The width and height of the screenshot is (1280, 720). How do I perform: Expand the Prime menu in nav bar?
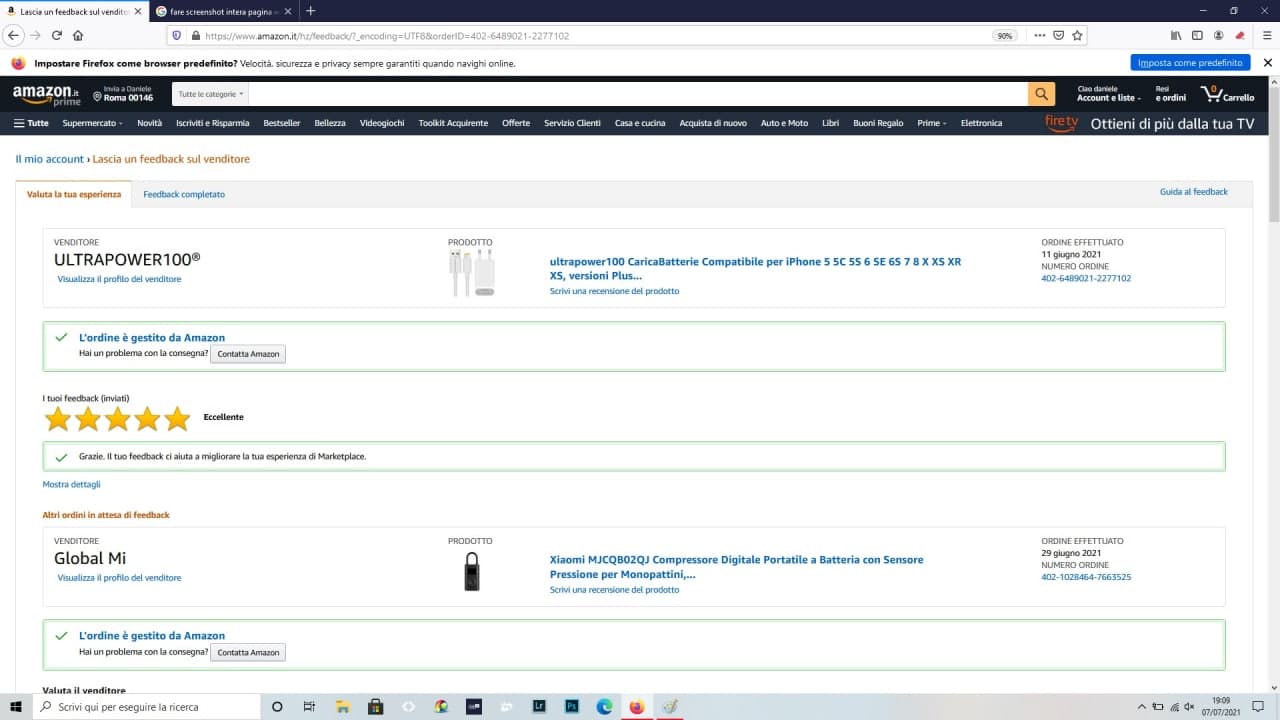932,123
